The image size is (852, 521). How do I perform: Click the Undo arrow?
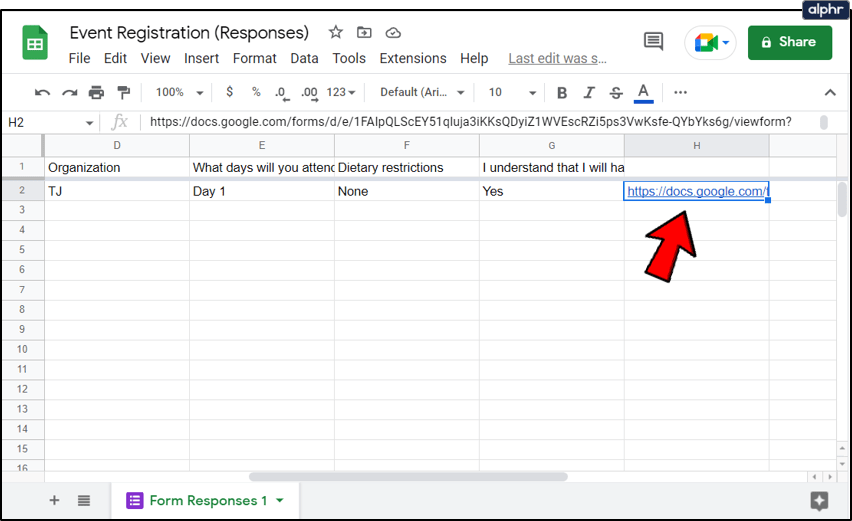pyautogui.click(x=42, y=92)
